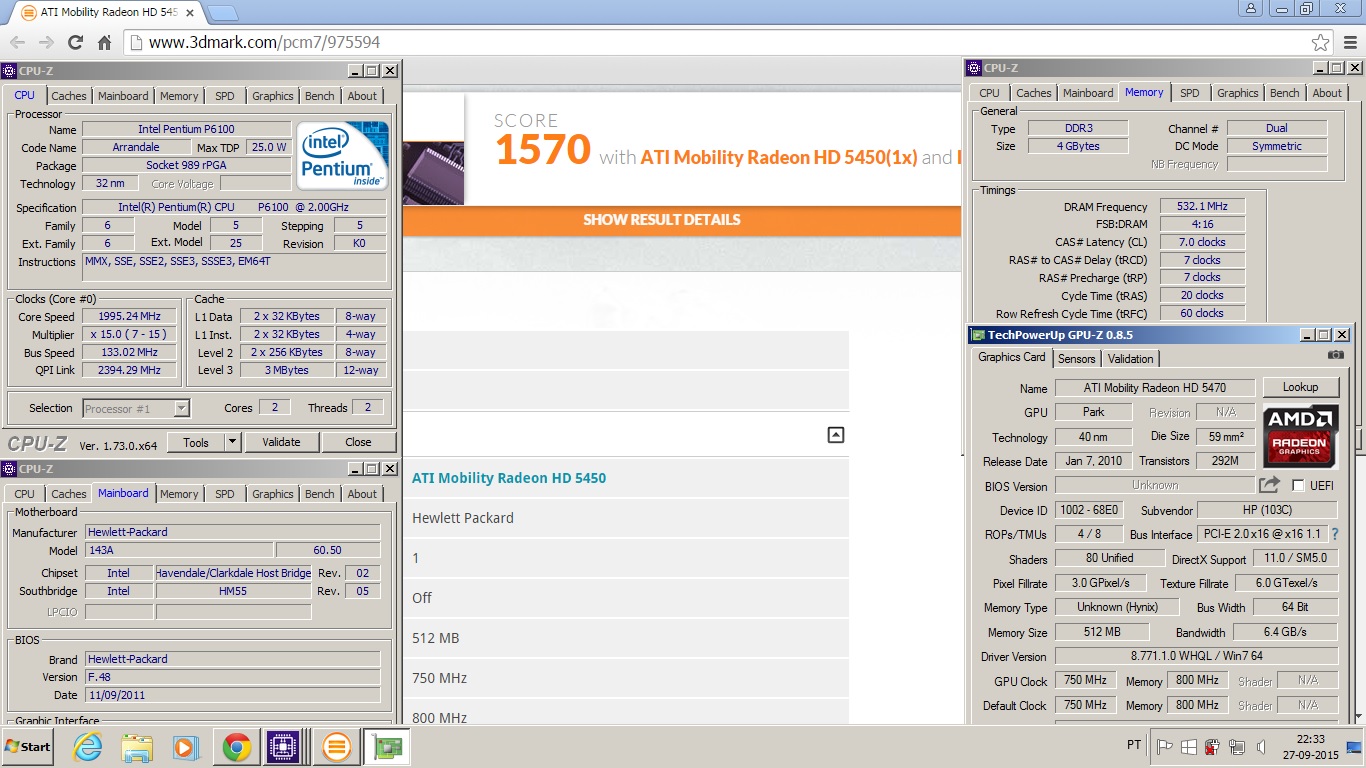Click the Code Name value Arrandale
This screenshot has width=1366, height=768.
coord(135,147)
